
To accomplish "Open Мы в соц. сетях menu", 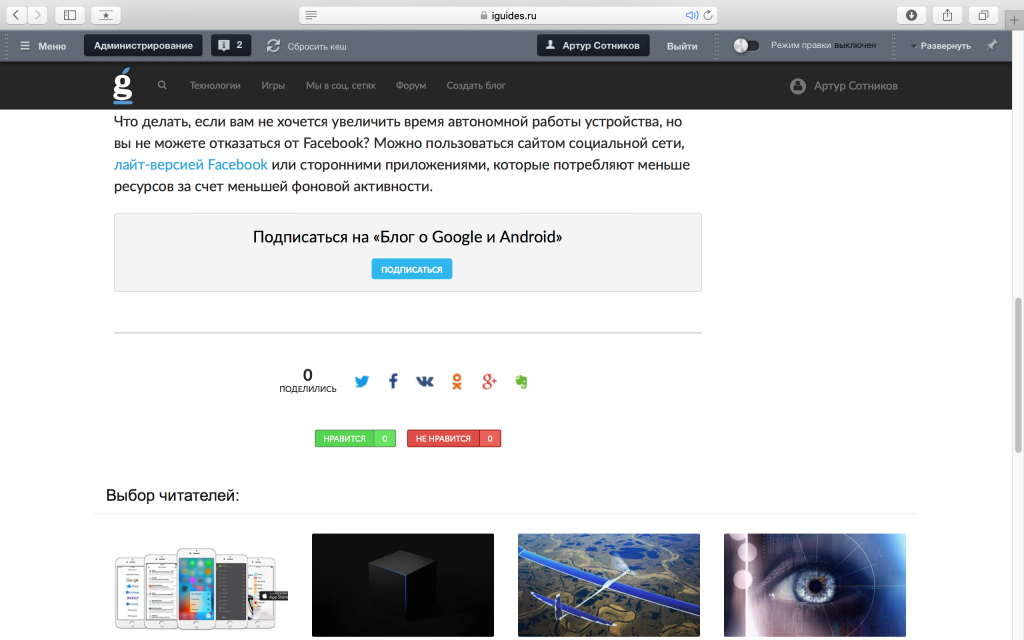I will [340, 86].
